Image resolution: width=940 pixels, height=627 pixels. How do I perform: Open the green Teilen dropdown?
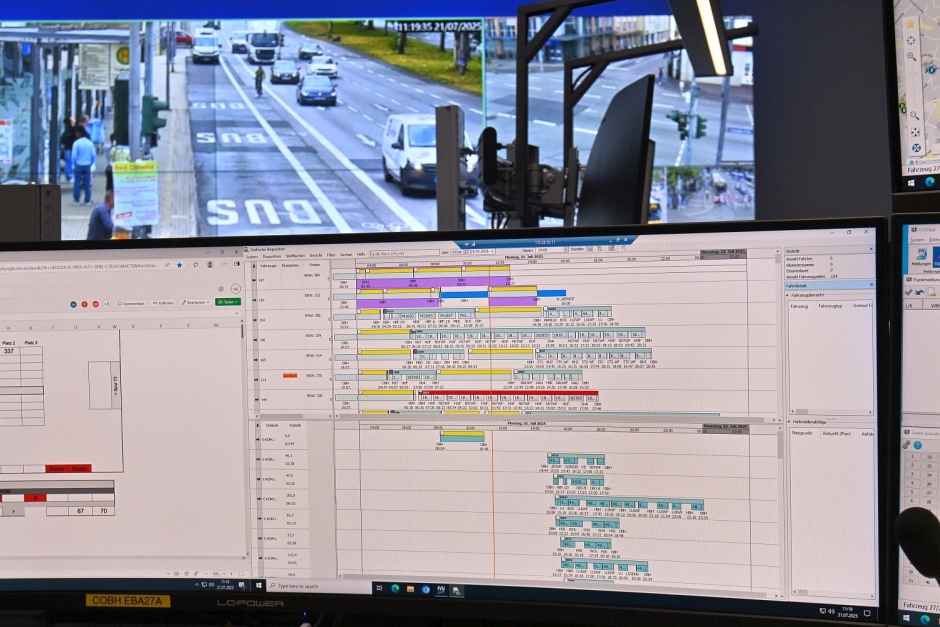pos(228,302)
